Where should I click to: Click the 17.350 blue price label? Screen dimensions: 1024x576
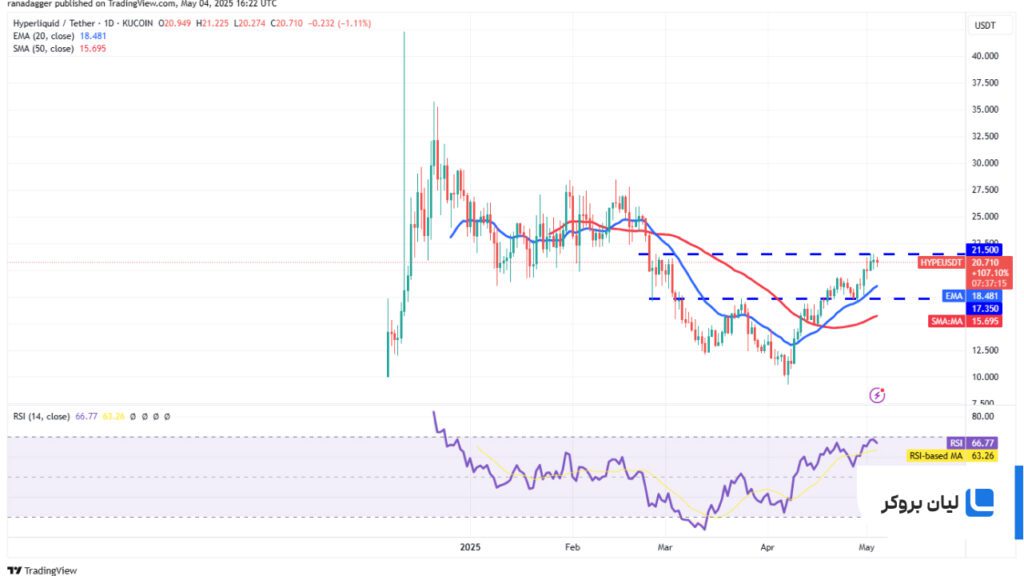coord(984,308)
